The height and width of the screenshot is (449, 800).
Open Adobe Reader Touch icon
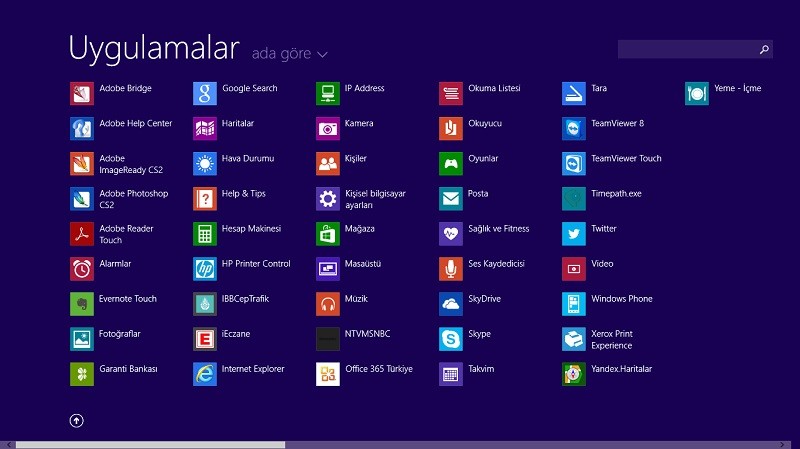pyautogui.click(x=82, y=234)
